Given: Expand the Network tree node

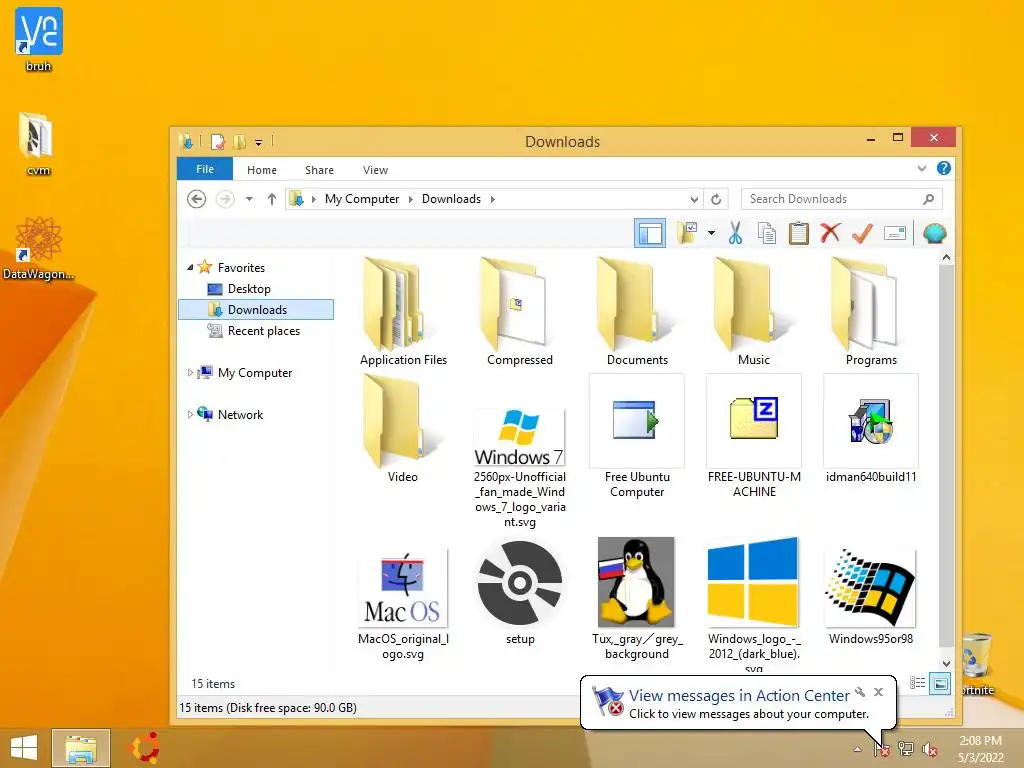Looking at the screenshot, I should [190, 414].
